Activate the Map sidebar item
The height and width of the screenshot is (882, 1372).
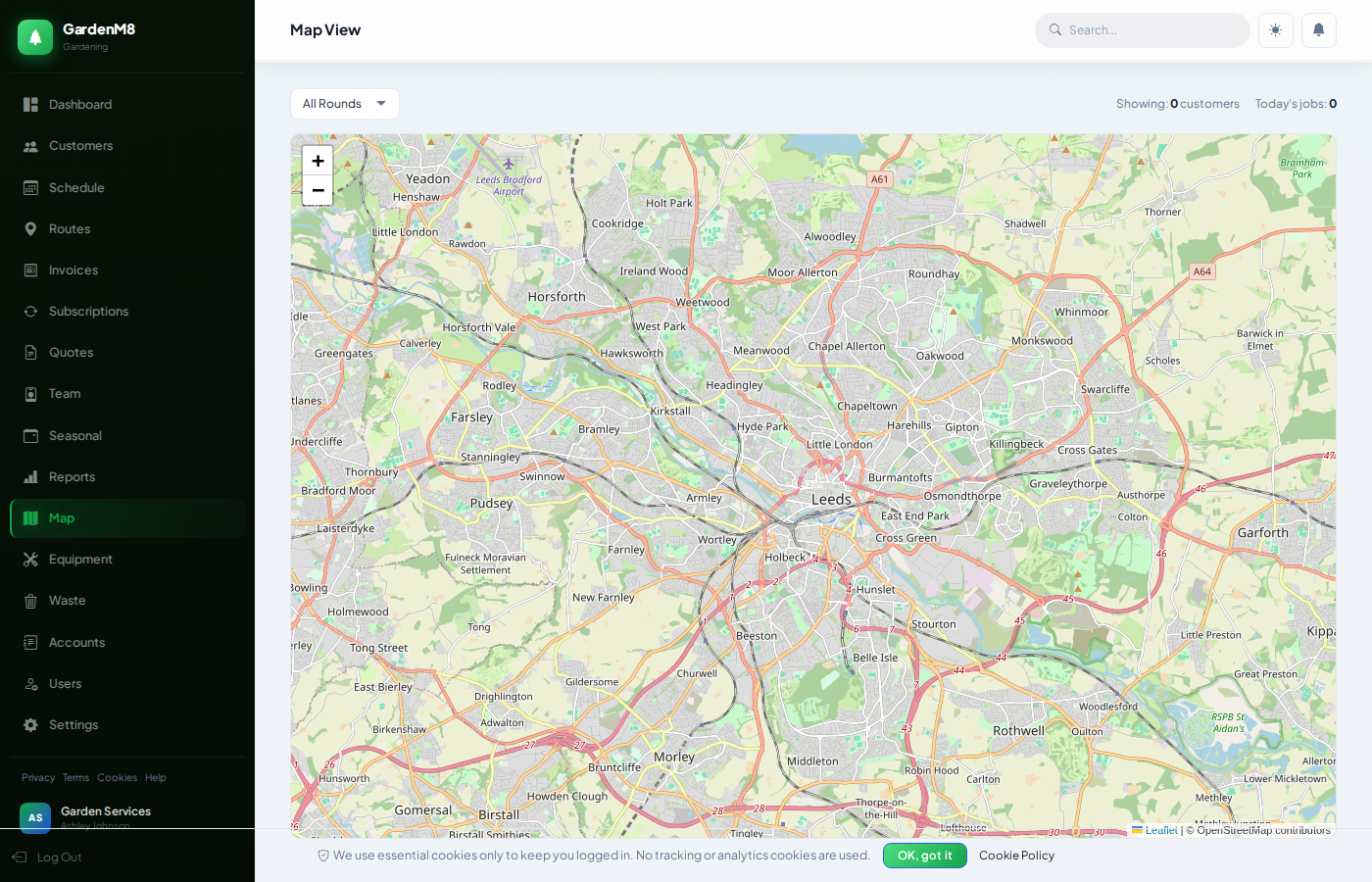pos(61,517)
